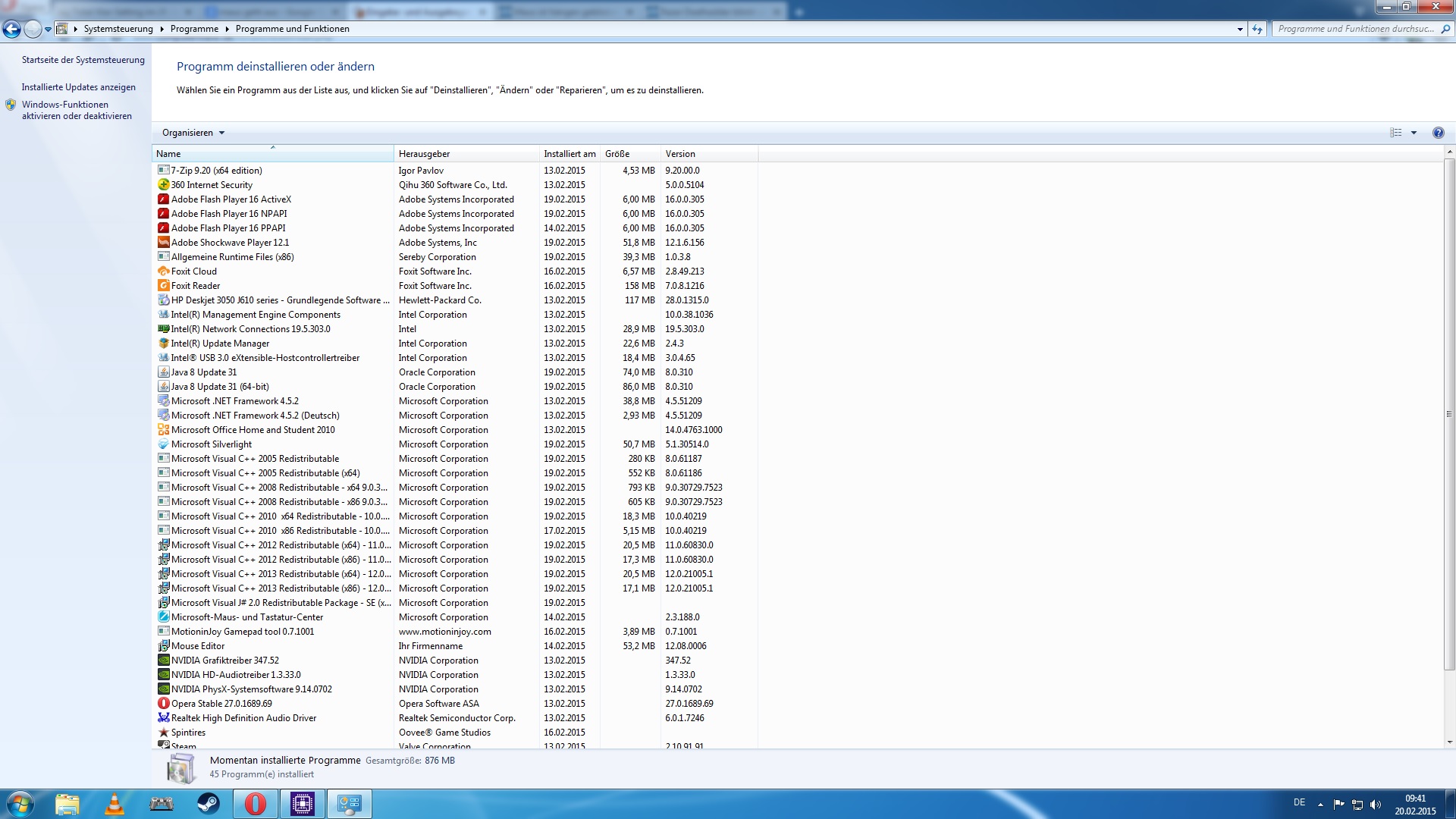Click the Microsoft Office Home and Student icon
Viewport: 1456px width, 819px height.
(163, 430)
